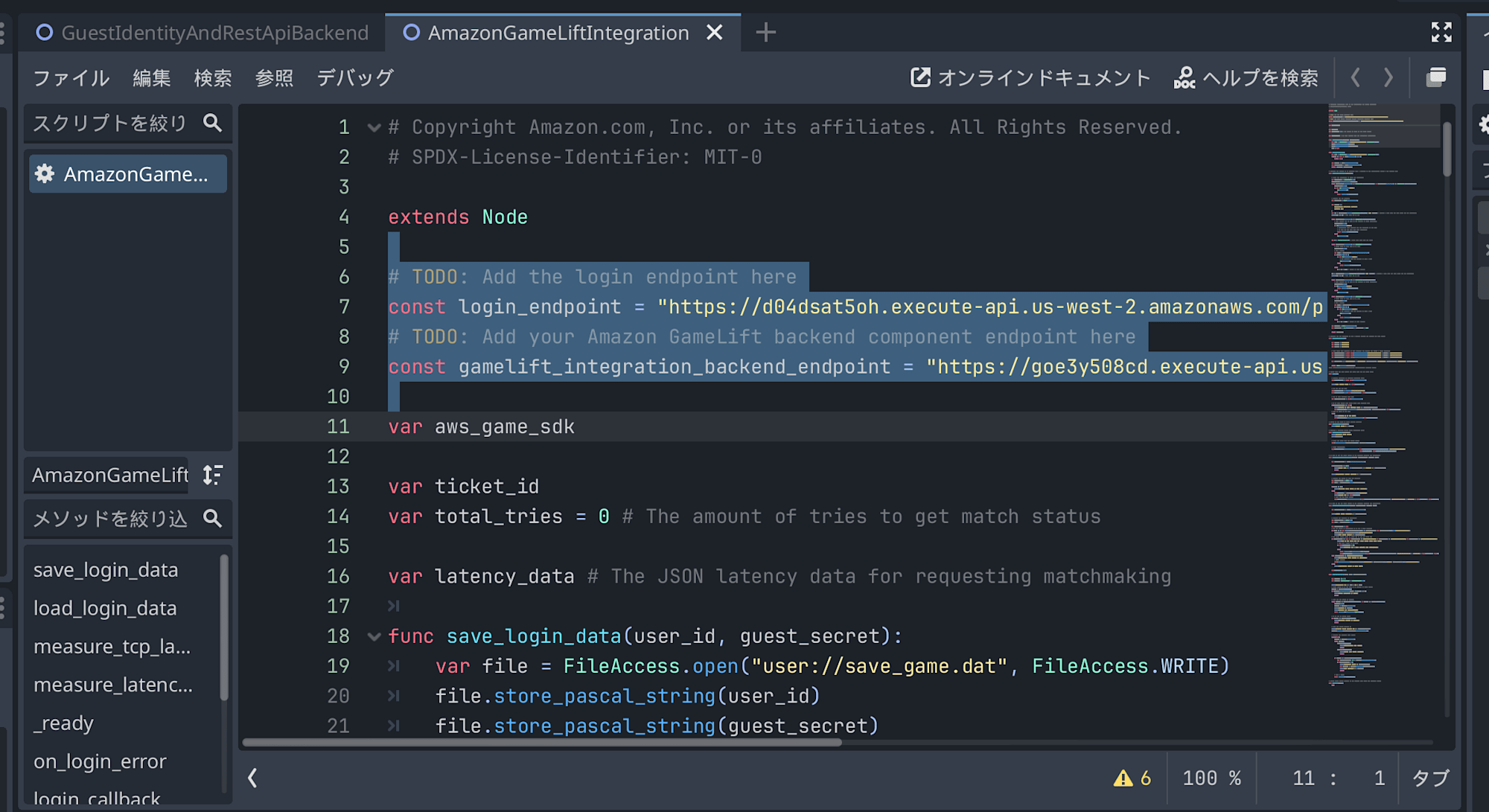This screenshot has width=1489, height=812.
Task: Click the メソッドを絞り込 filter field
Action: pyautogui.click(x=128, y=519)
